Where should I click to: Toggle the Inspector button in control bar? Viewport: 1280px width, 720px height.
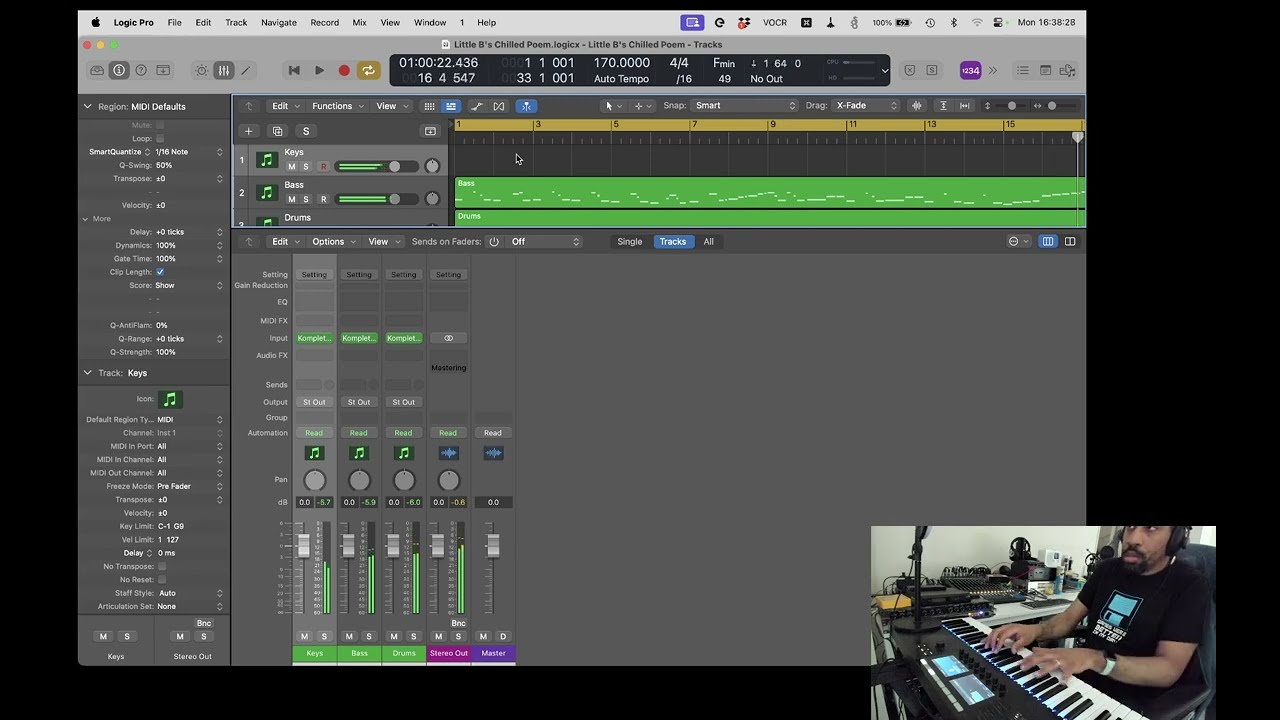coord(119,70)
